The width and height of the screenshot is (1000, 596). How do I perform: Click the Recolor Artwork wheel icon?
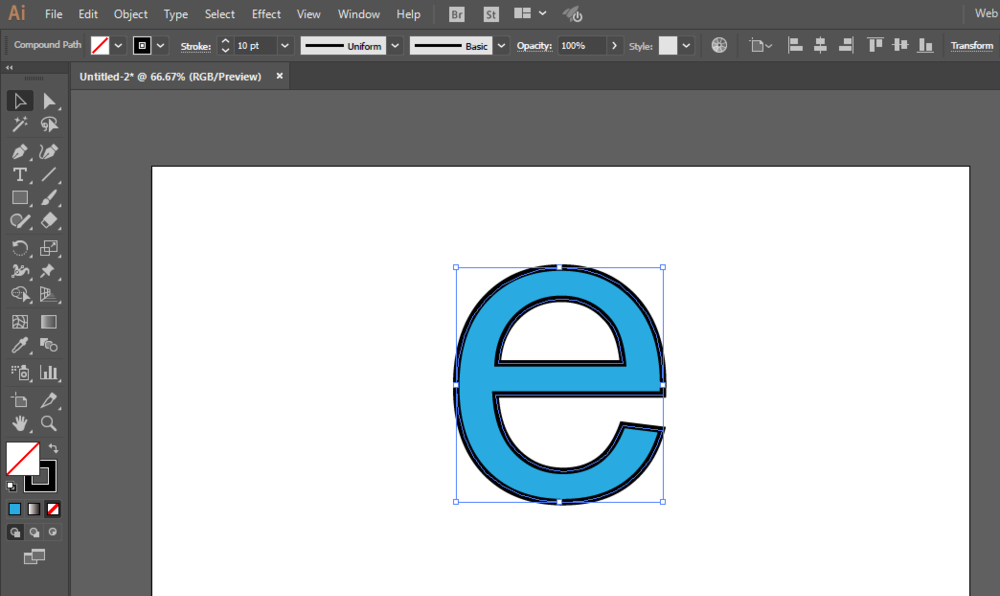[x=719, y=46]
